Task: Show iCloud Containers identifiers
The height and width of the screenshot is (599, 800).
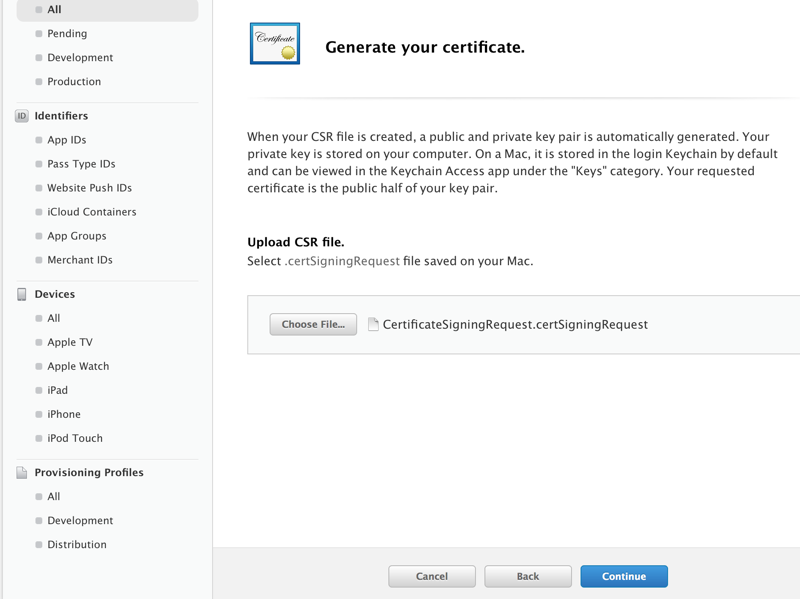Action: tap(92, 212)
